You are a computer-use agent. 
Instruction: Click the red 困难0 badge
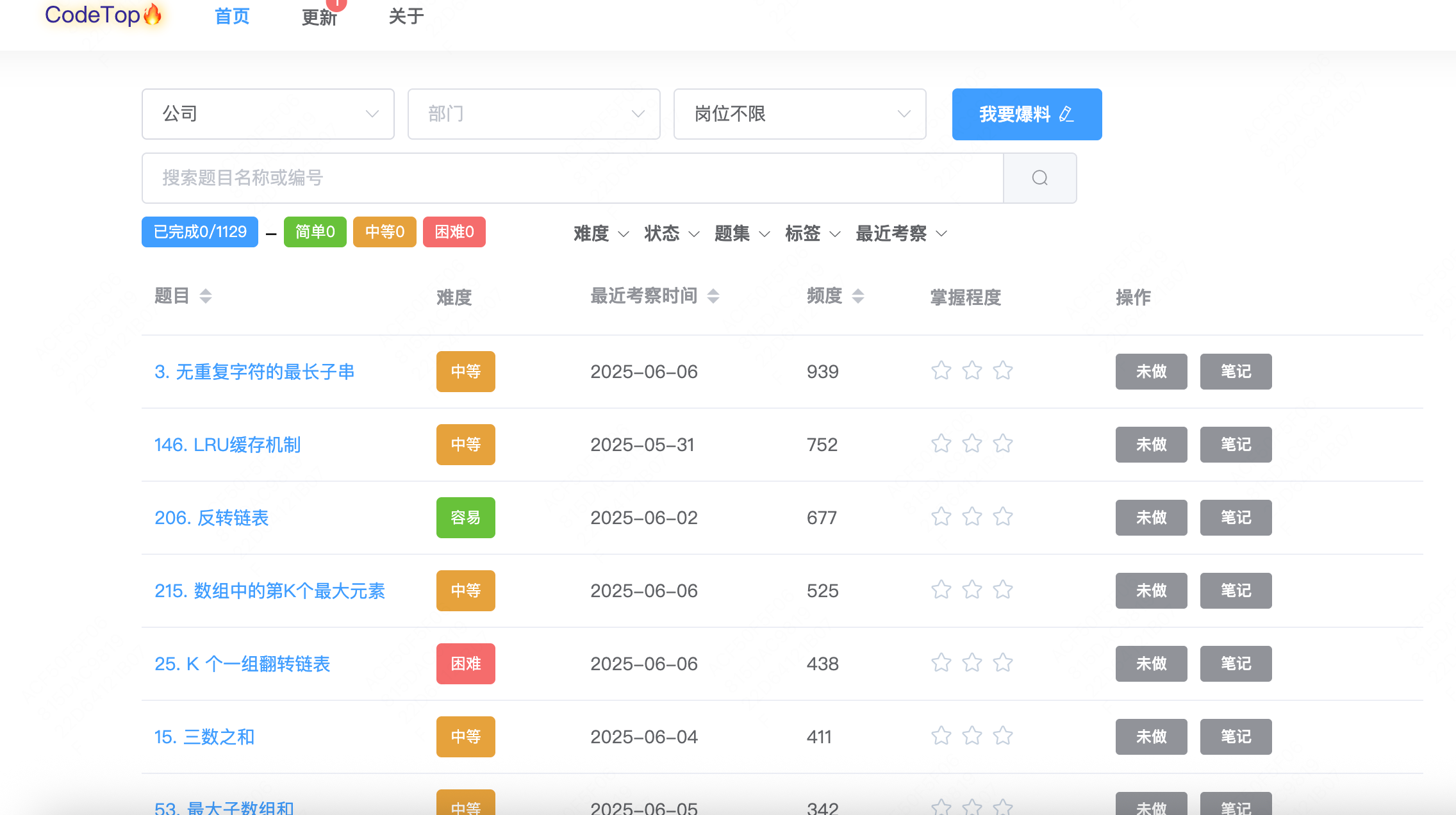[x=454, y=232]
